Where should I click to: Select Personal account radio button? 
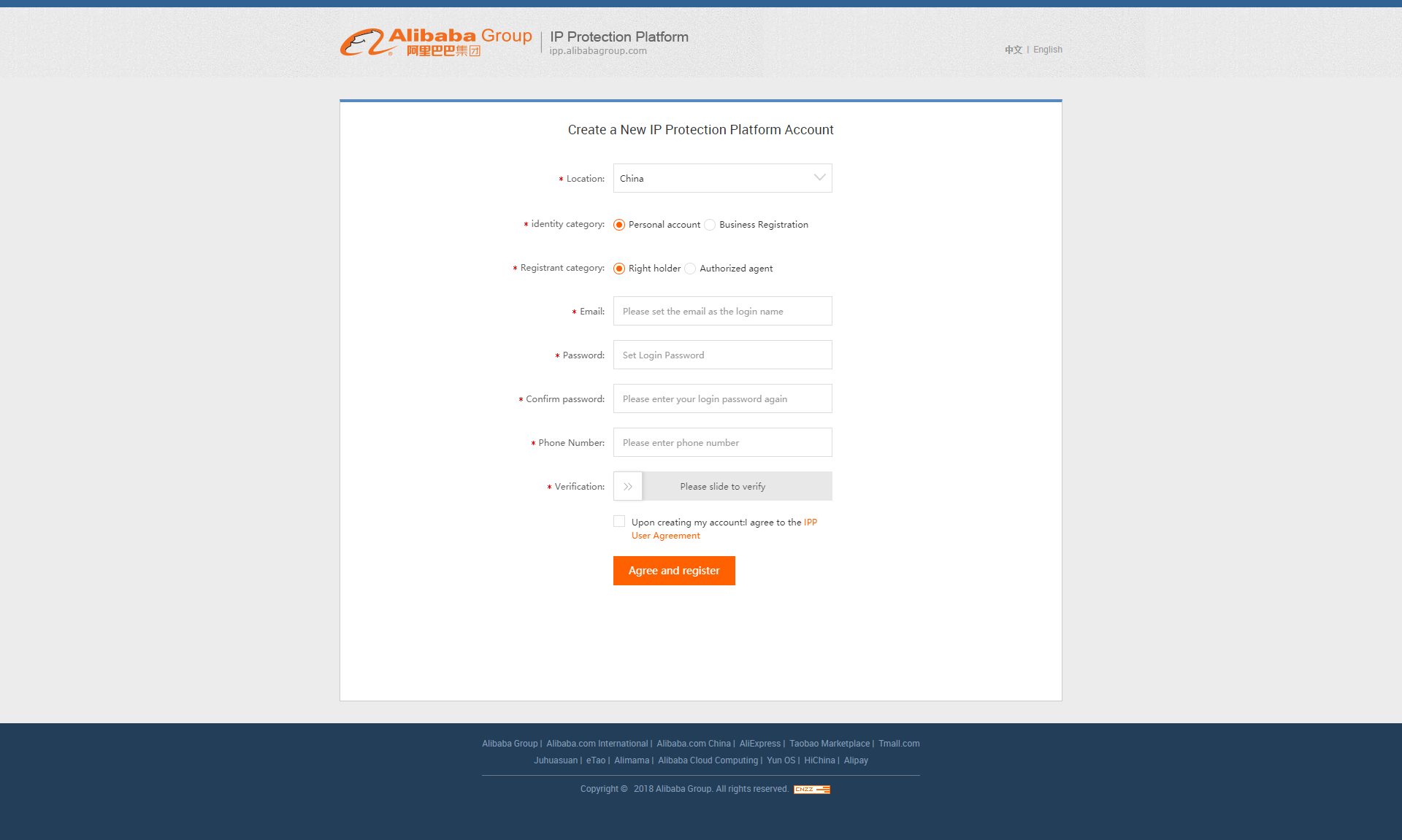pos(619,224)
